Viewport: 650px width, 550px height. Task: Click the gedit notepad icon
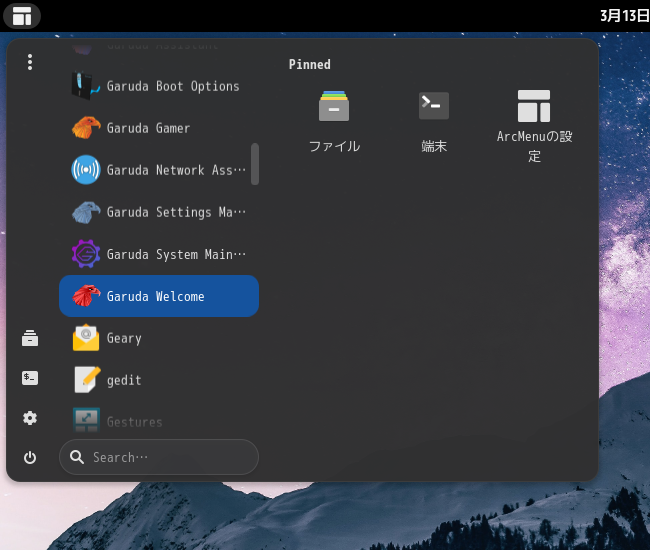(x=87, y=379)
